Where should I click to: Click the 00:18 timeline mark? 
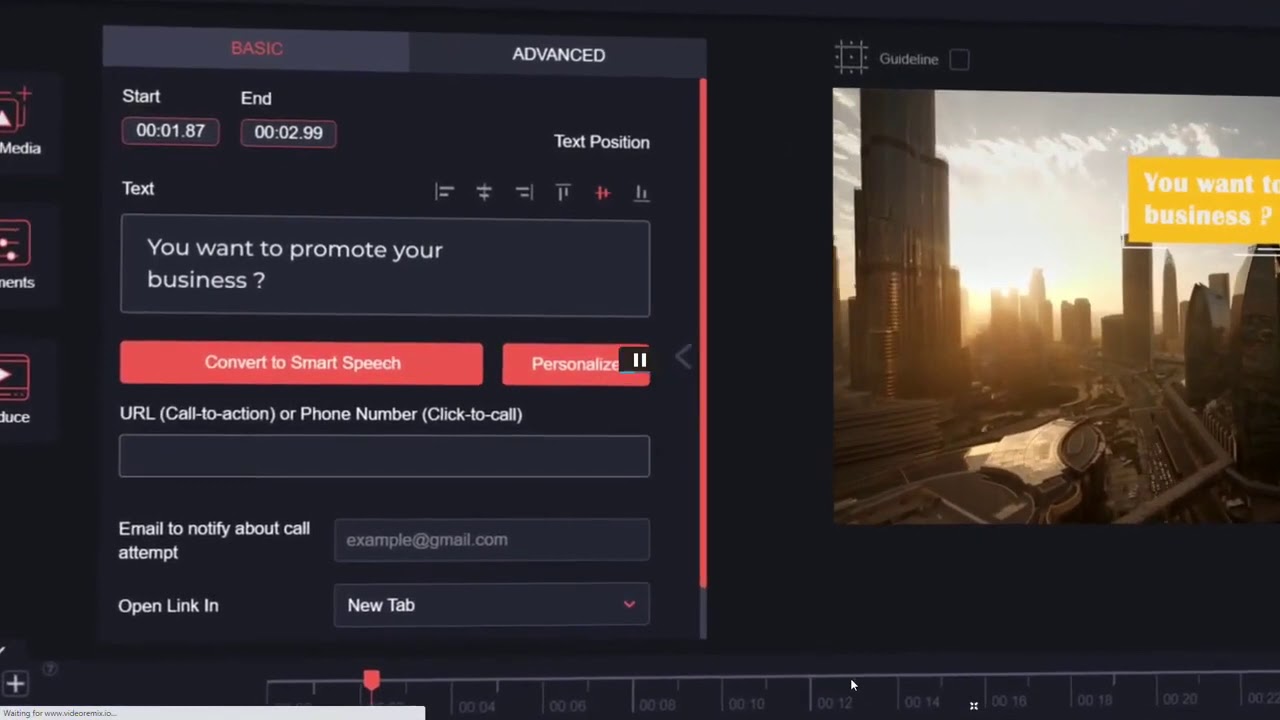pos(1094,701)
